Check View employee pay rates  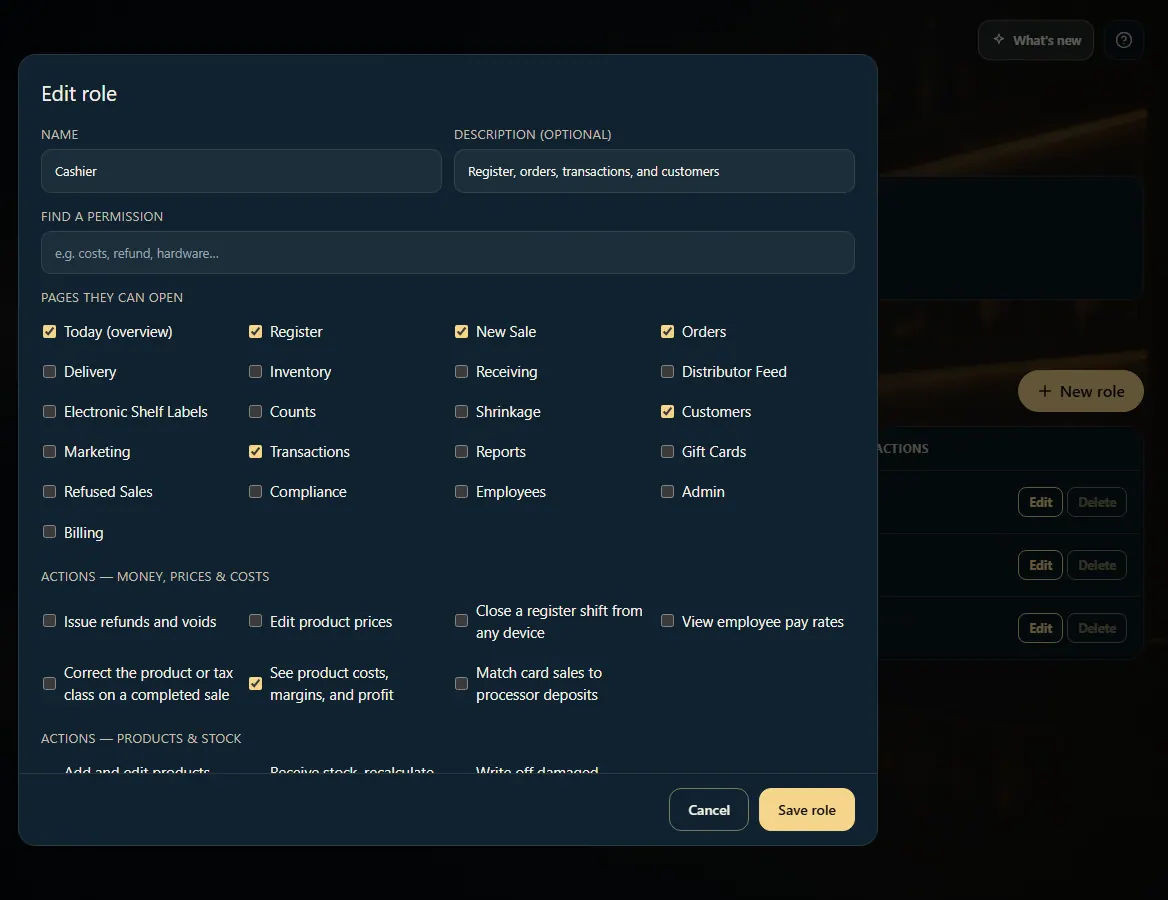667,621
